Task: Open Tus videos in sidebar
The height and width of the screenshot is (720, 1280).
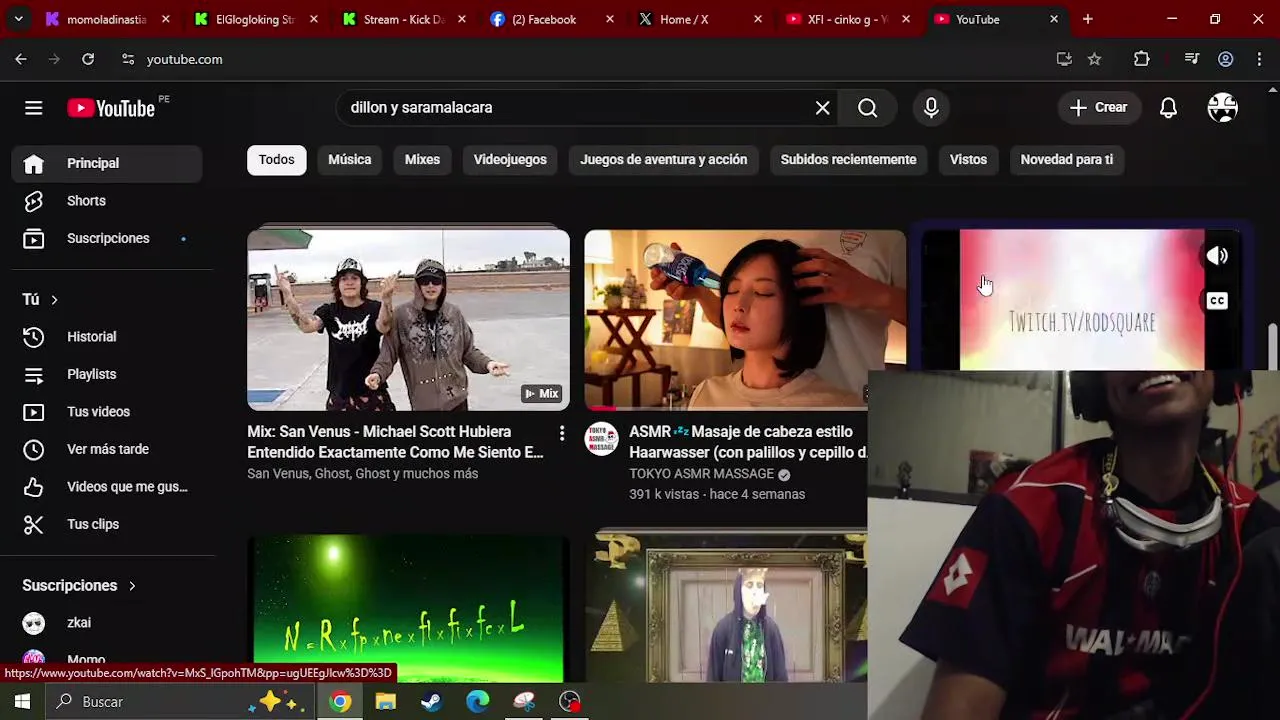Action: tap(107, 412)
